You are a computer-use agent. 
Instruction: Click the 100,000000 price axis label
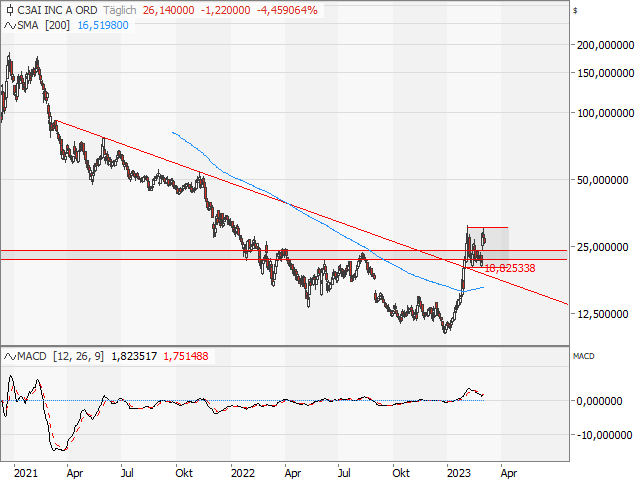(x=605, y=113)
